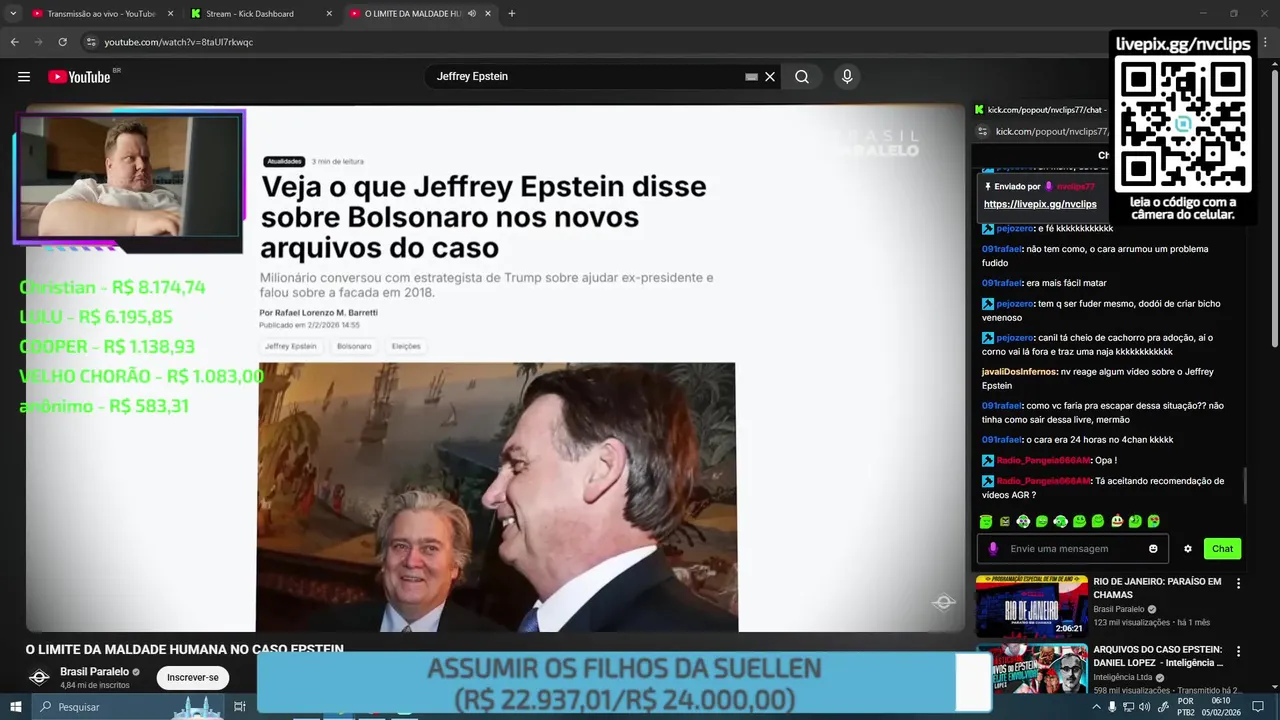Click the purple microphone badge in chat input
The width and height of the screenshot is (1280, 720).
point(993,549)
